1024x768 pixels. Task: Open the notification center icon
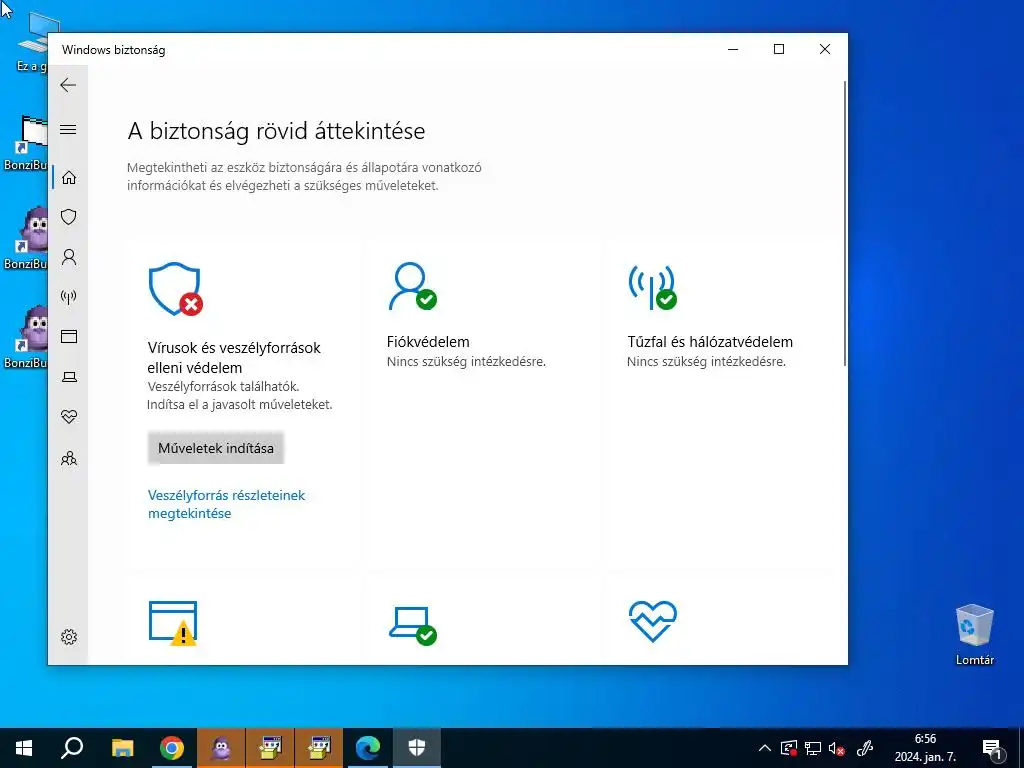[x=992, y=748]
